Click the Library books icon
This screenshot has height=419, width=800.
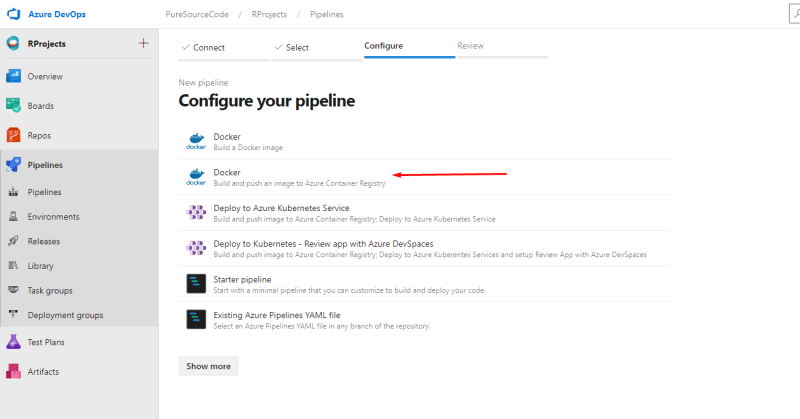pyautogui.click(x=13, y=265)
